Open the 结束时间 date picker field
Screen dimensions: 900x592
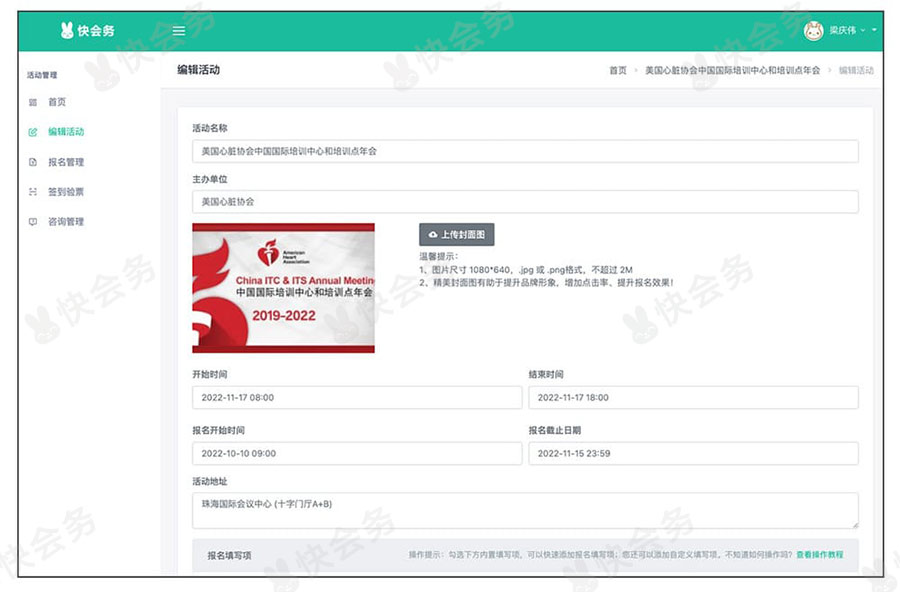tap(692, 397)
